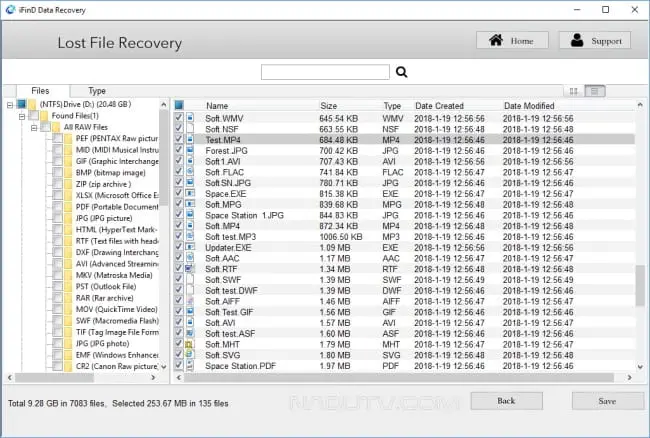The image size is (650, 438).
Task: Select the JPG (JPG picture) tree item
Action: pos(104,218)
